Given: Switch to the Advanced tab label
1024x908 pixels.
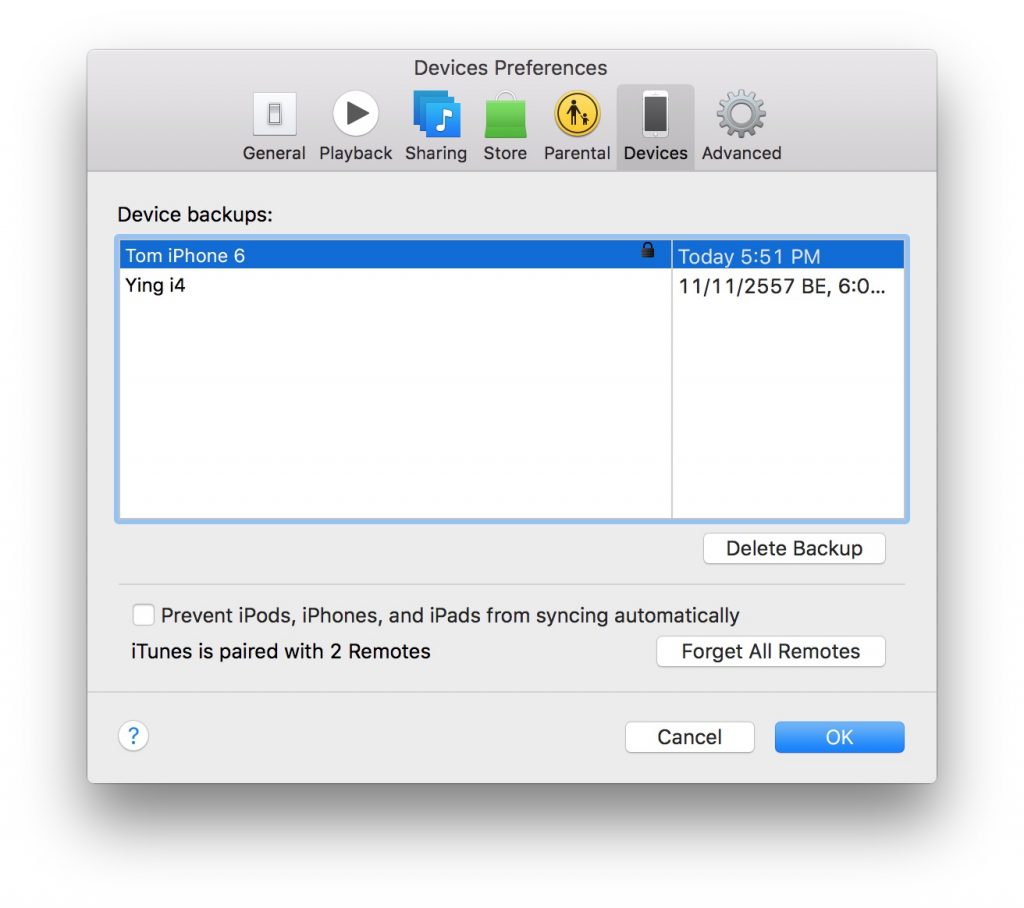Looking at the screenshot, I should click(741, 153).
